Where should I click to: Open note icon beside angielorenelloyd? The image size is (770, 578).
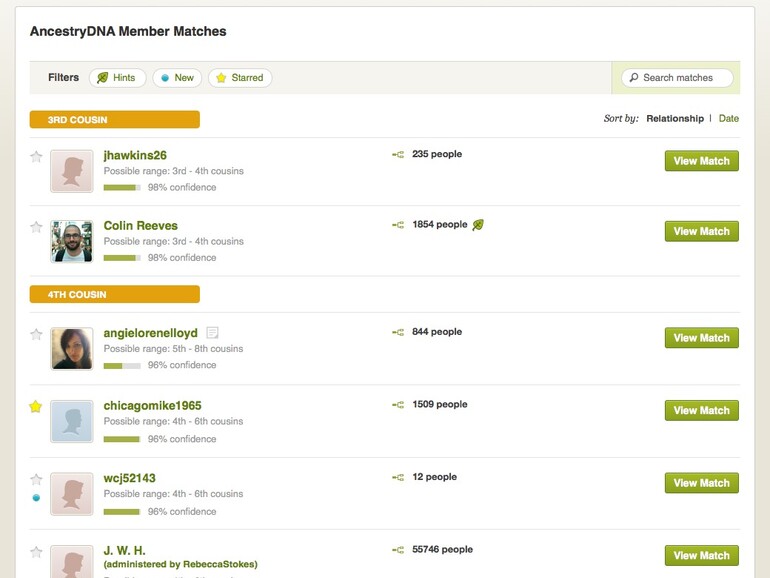[212, 333]
